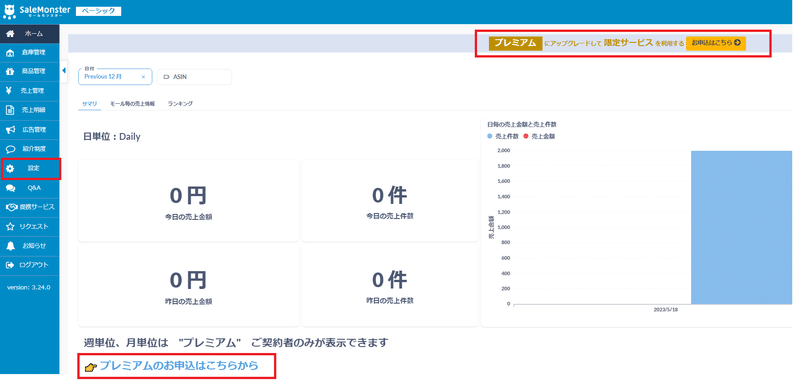This screenshot has height=384, width=800.
Task: Open 設定 gear icon in sidebar
Action: pyautogui.click(x=10, y=168)
